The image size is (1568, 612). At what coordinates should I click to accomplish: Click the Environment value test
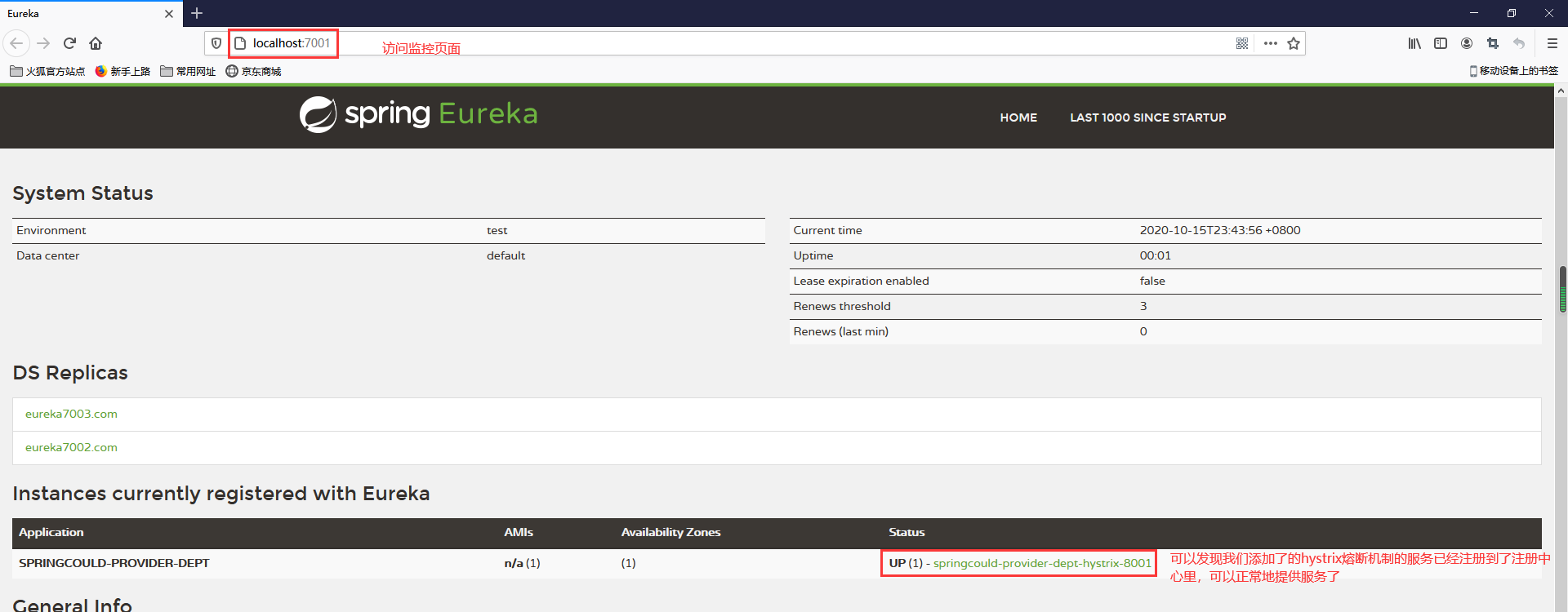(x=497, y=230)
